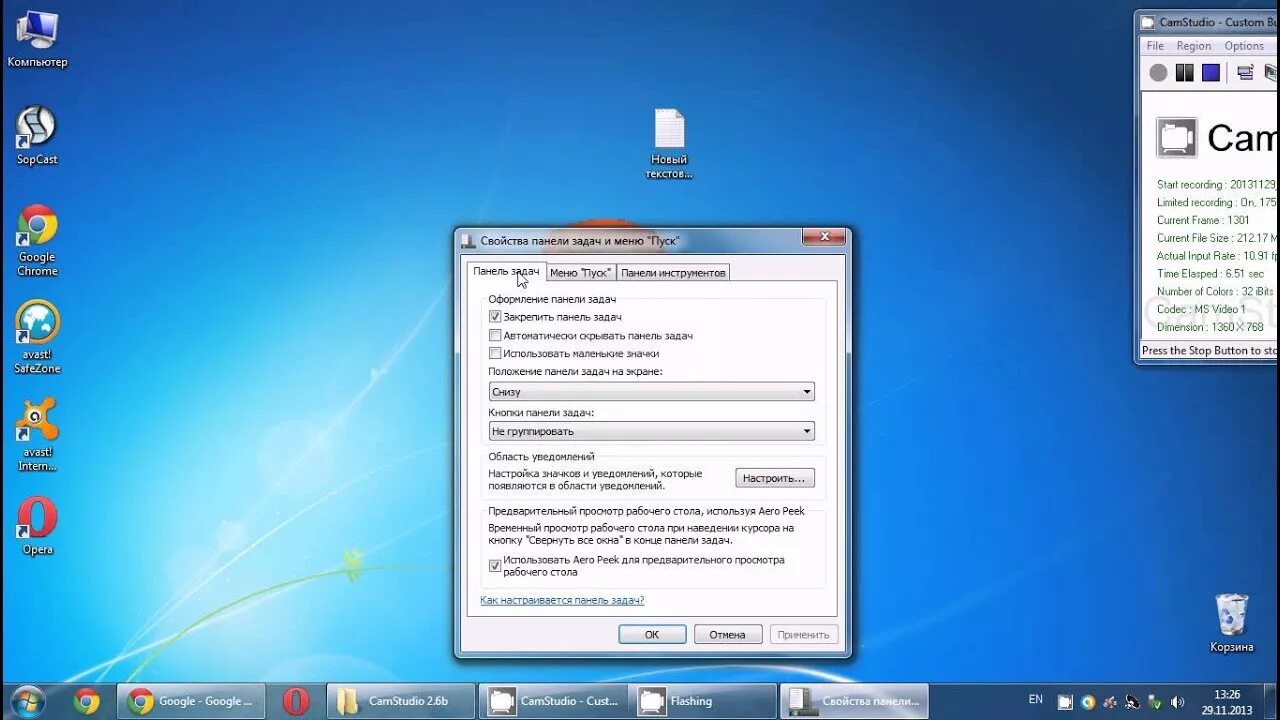Click the SopCast satellite dish tray icon
Screen dimensions: 1280x720
[1131, 702]
